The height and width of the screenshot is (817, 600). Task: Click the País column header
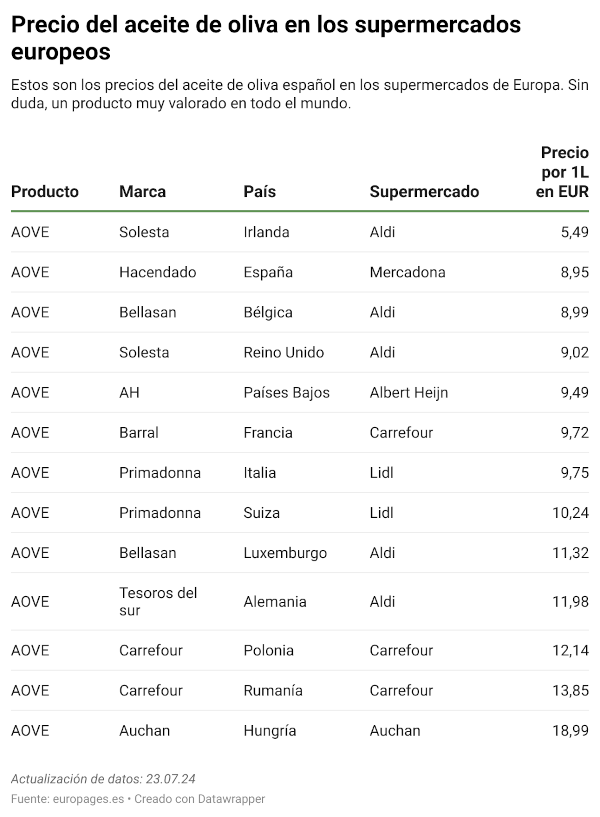click(260, 191)
